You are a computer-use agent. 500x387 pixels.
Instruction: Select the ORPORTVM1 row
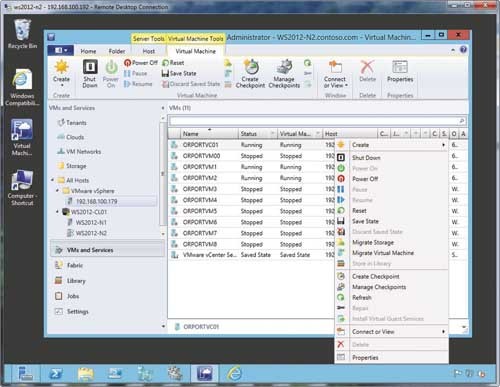tap(251, 167)
